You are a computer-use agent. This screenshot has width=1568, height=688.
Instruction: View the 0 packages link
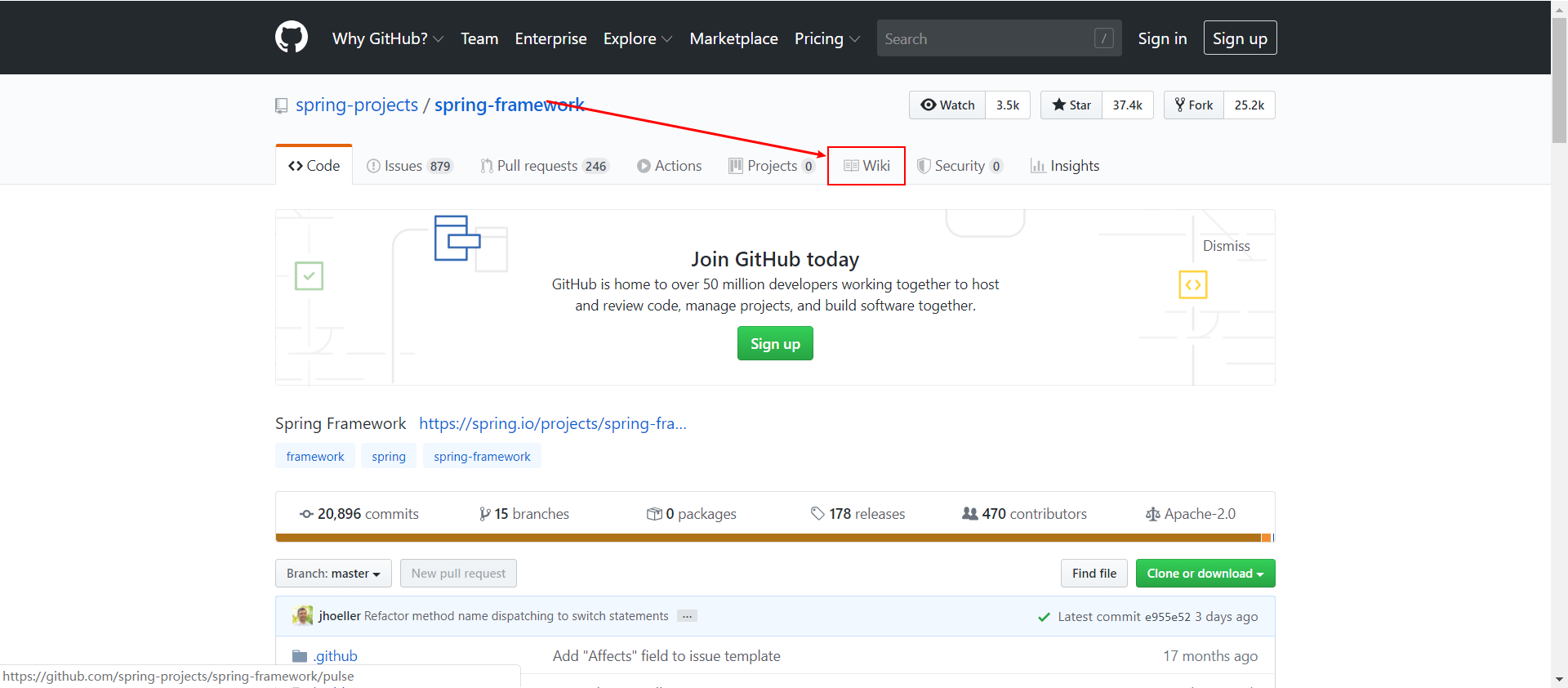tap(692, 513)
